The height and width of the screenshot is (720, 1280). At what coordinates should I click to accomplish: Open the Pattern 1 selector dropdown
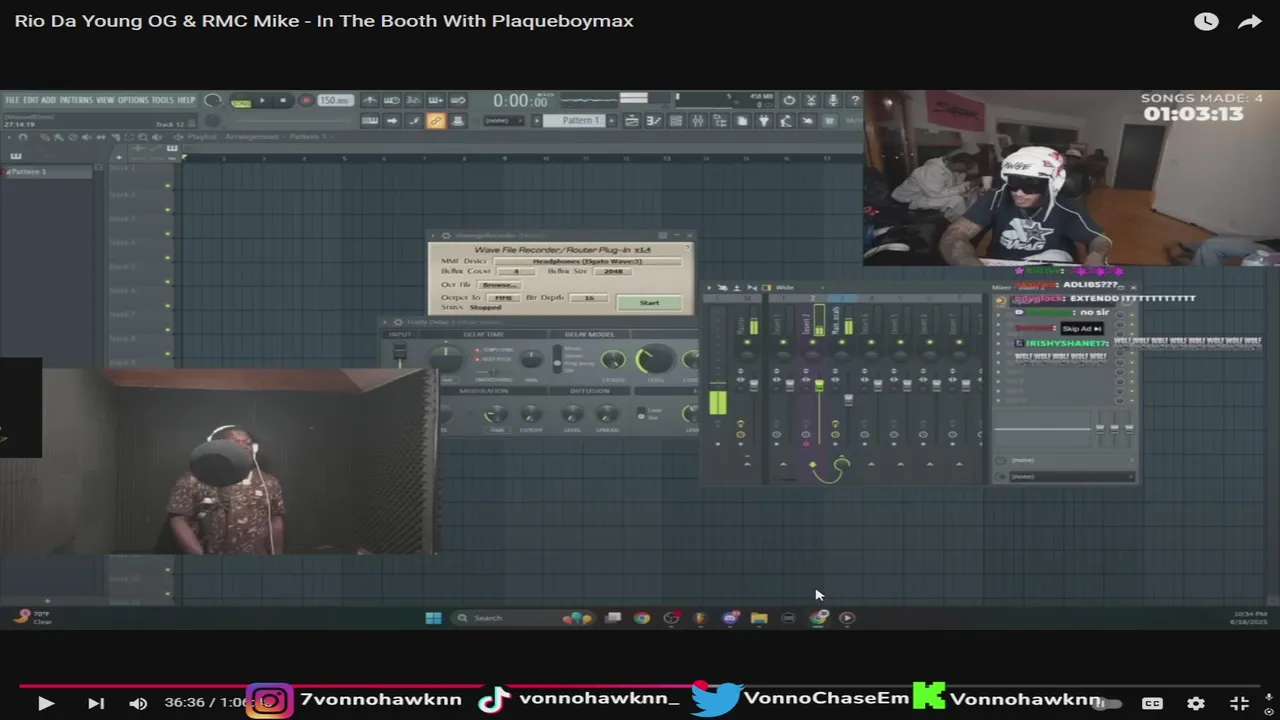(574, 121)
